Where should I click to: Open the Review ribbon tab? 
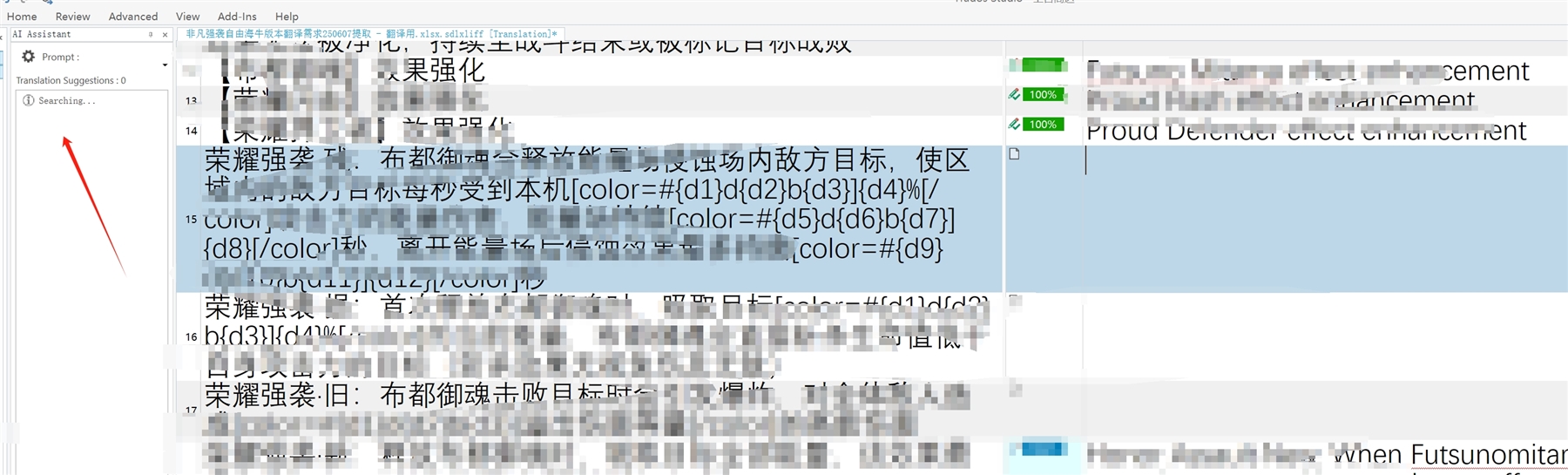click(72, 17)
